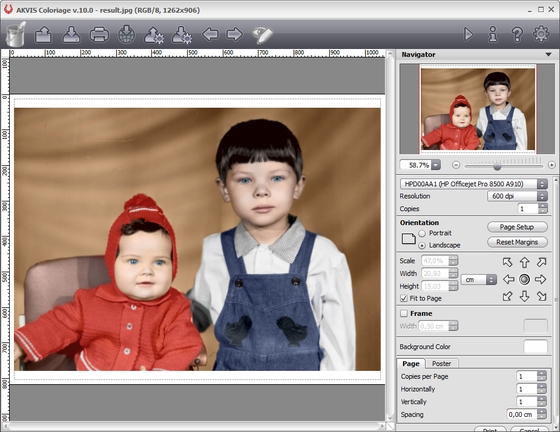Open the printer selection dropdown

pyautogui.click(x=473, y=184)
